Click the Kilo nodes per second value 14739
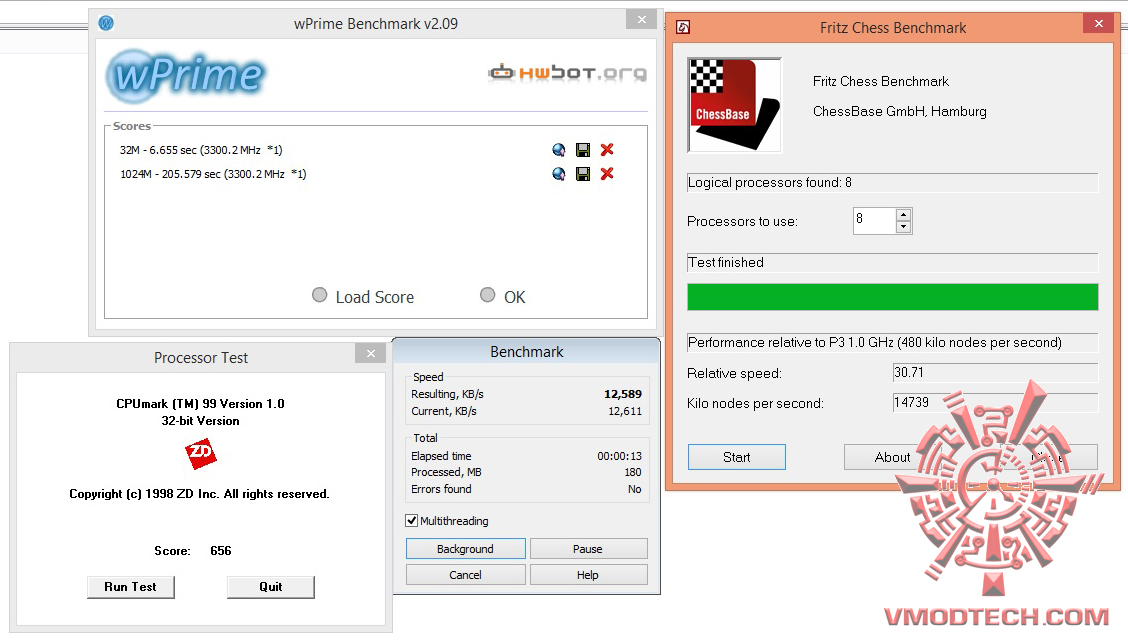 (x=995, y=402)
